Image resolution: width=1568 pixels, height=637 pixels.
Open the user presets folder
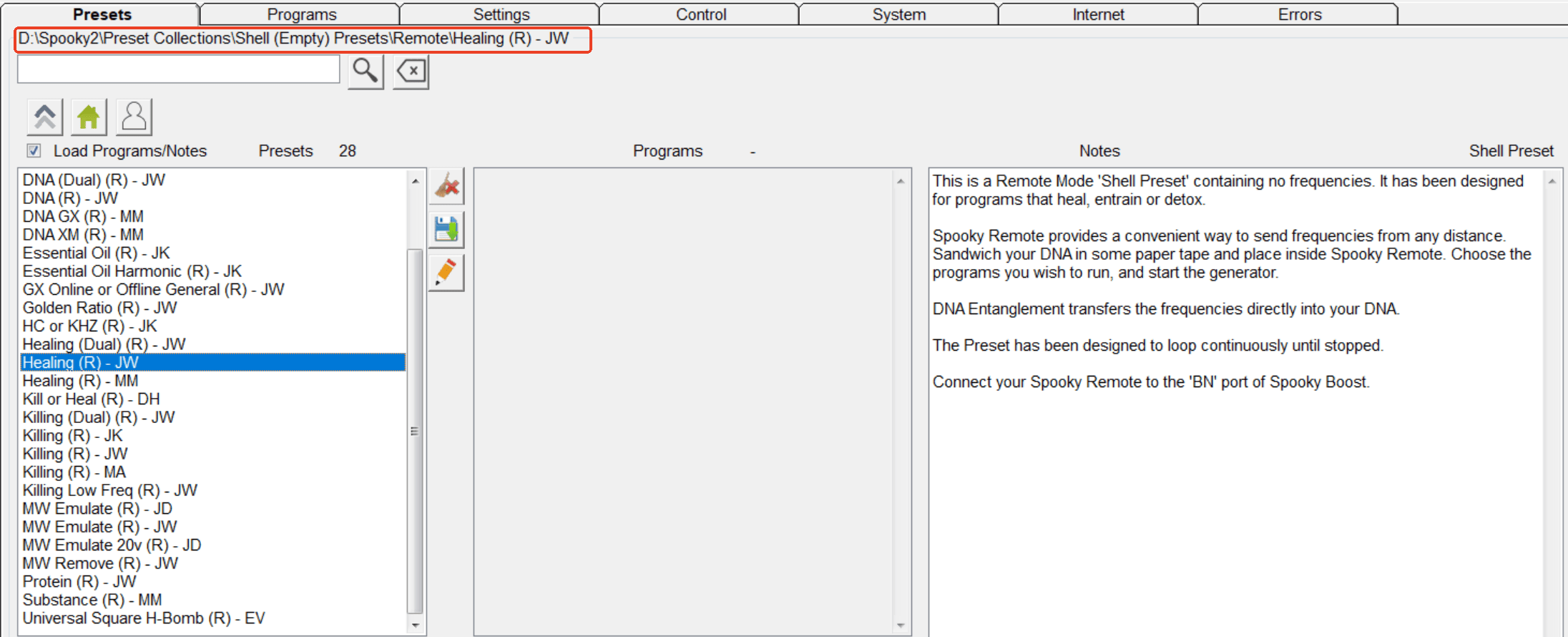pos(134,117)
